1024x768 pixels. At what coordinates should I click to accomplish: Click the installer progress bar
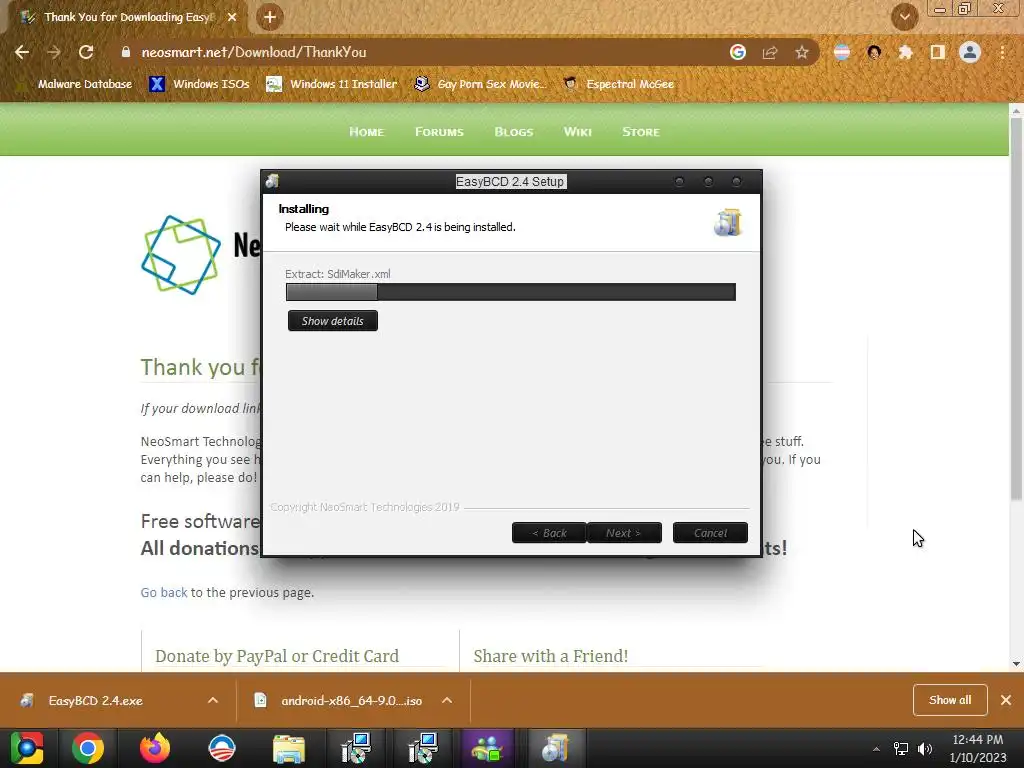[511, 292]
